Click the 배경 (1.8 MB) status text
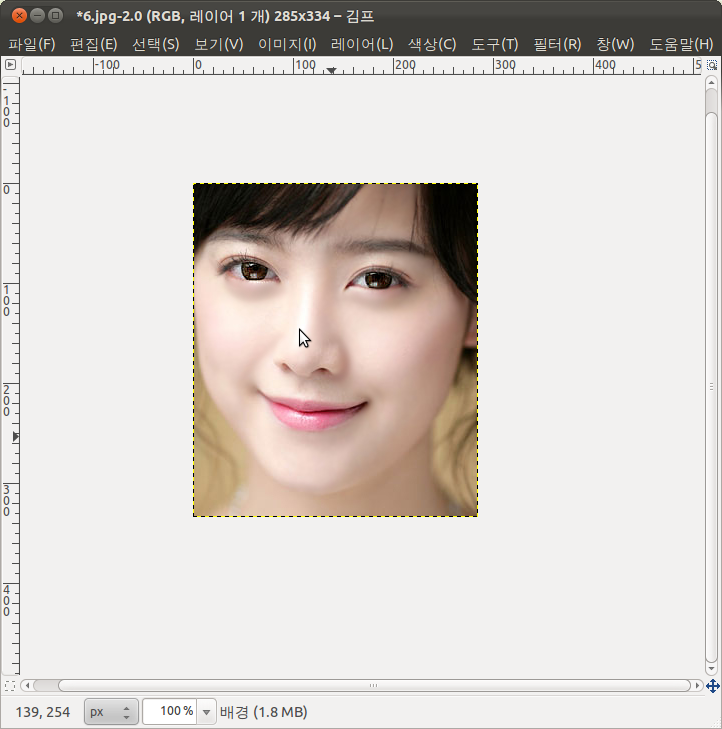The image size is (722, 729). pos(263,712)
